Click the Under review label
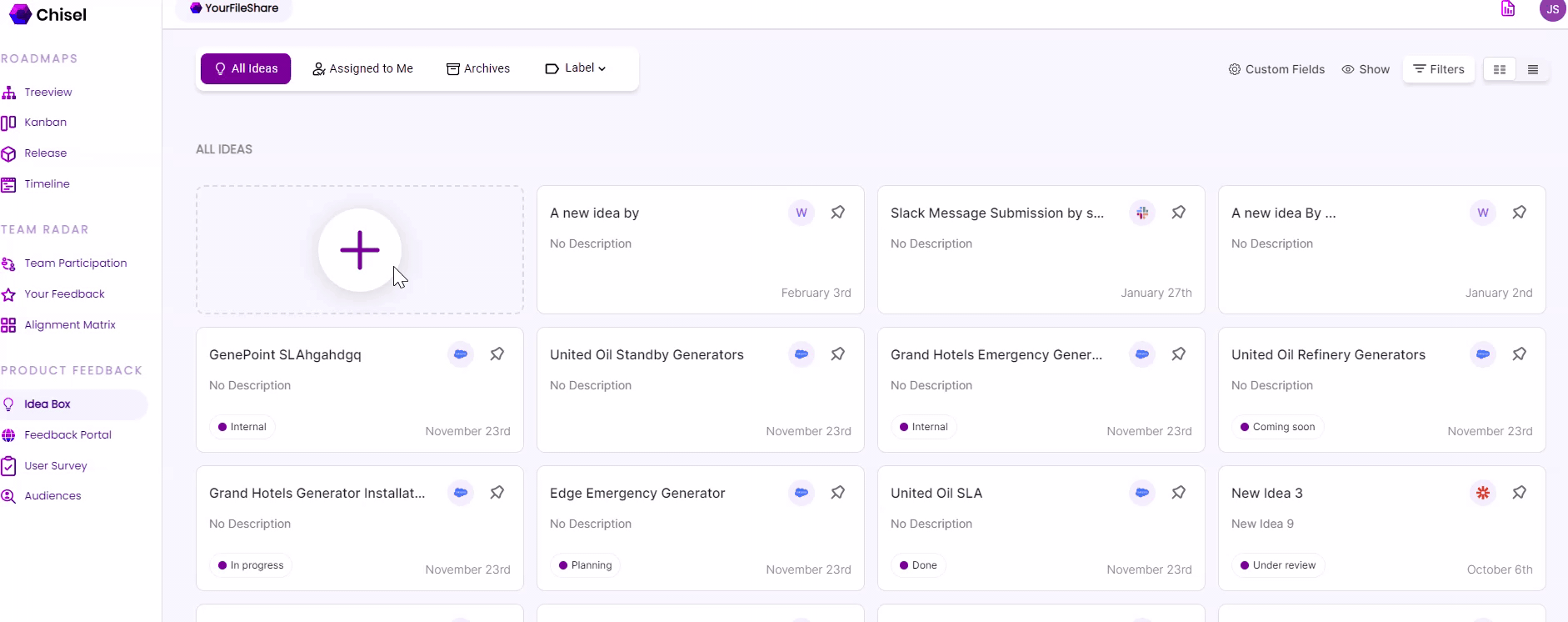This screenshot has width=1568, height=622. pos(1278,565)
